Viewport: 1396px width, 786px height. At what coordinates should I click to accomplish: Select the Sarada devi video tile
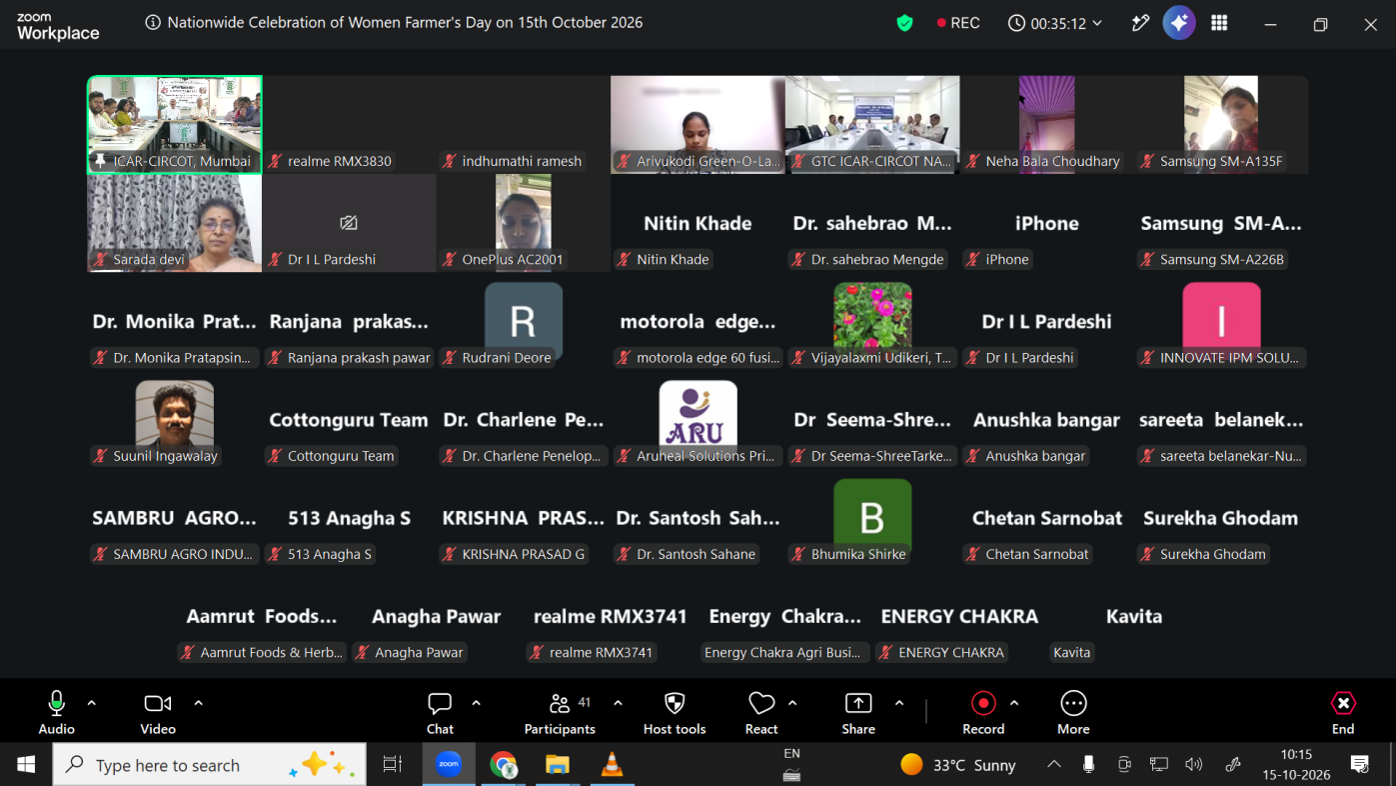pyautogui.click(x=175, y=223)
